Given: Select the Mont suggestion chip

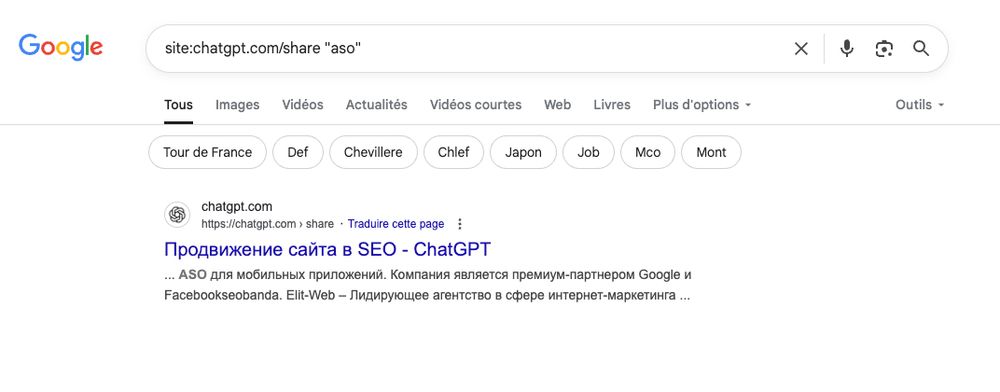Looking at the screenshot, I should [x=711, y=152].
